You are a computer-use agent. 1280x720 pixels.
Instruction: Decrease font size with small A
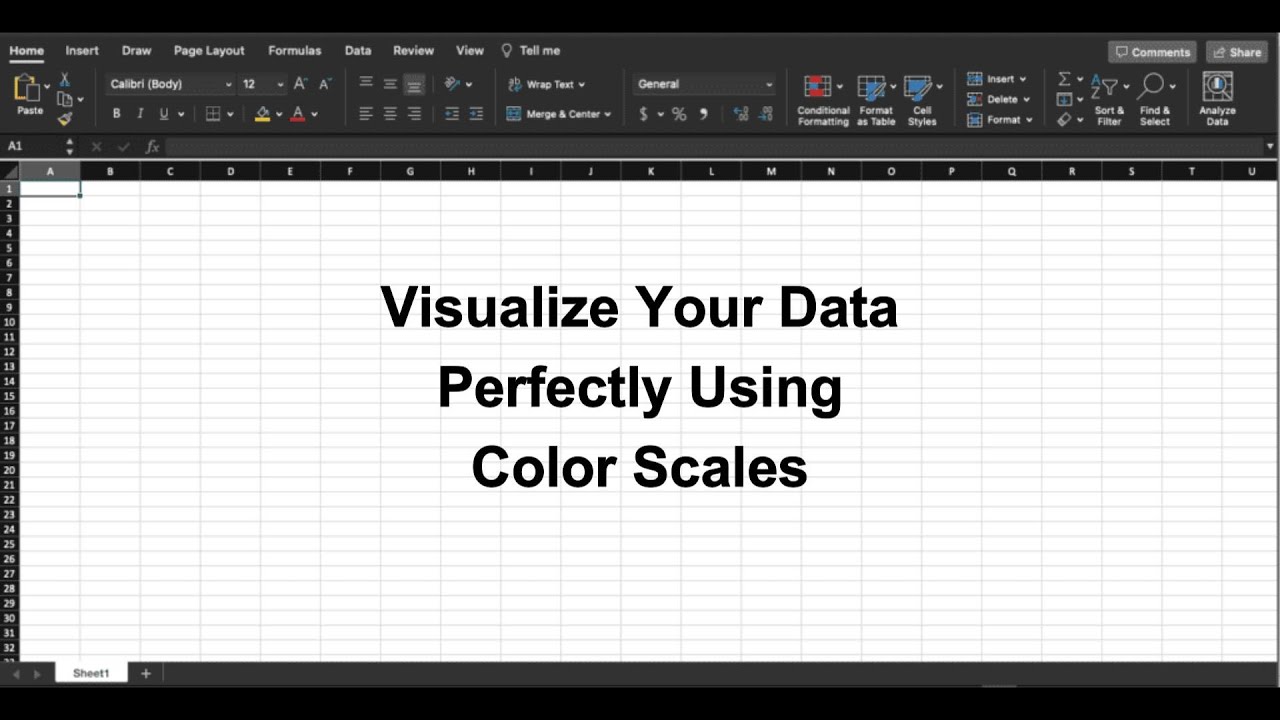click(324, 85)
